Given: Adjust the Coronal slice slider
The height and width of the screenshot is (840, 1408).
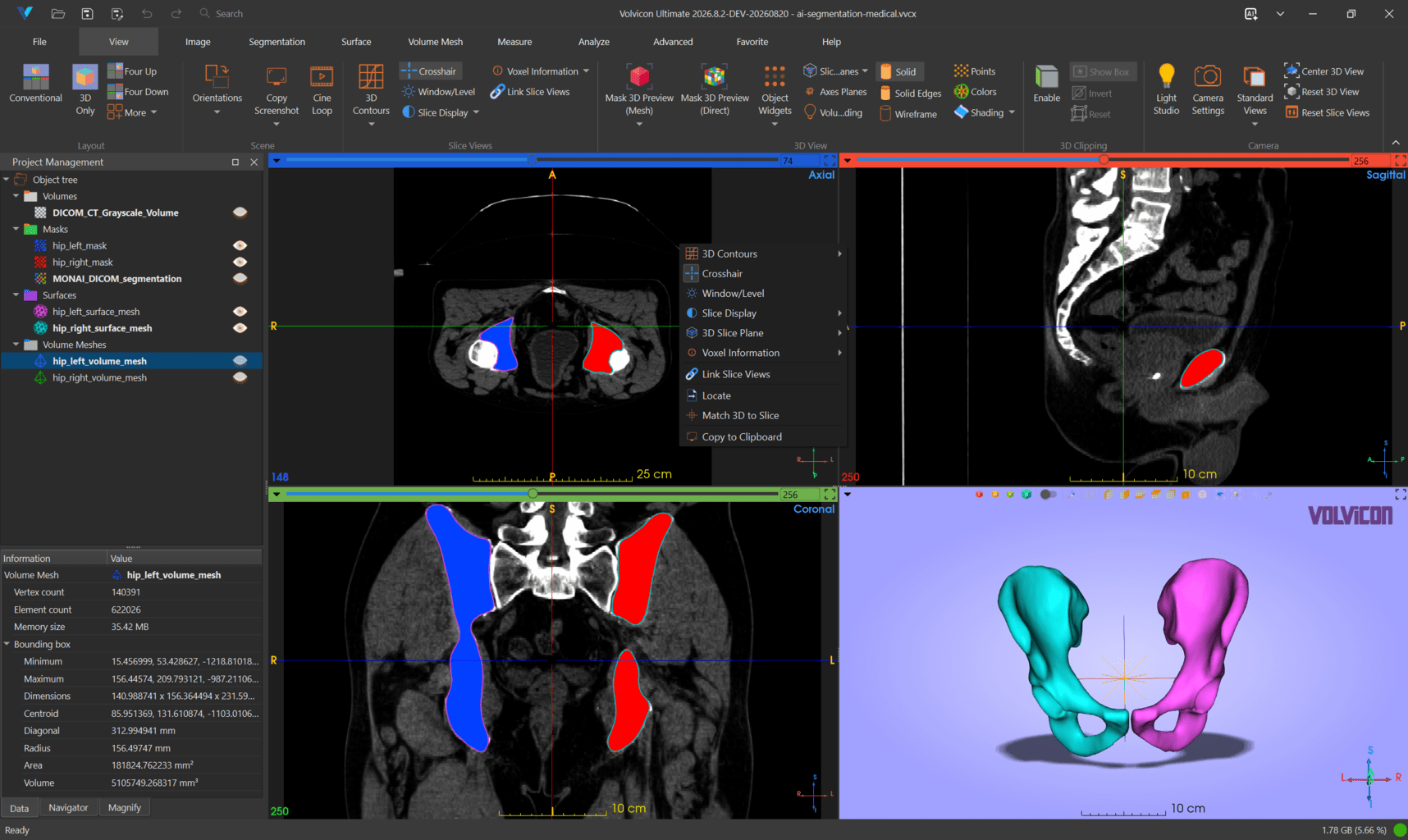Looking at the screenshot, I should pyautogui.click(x=533, y=494).
